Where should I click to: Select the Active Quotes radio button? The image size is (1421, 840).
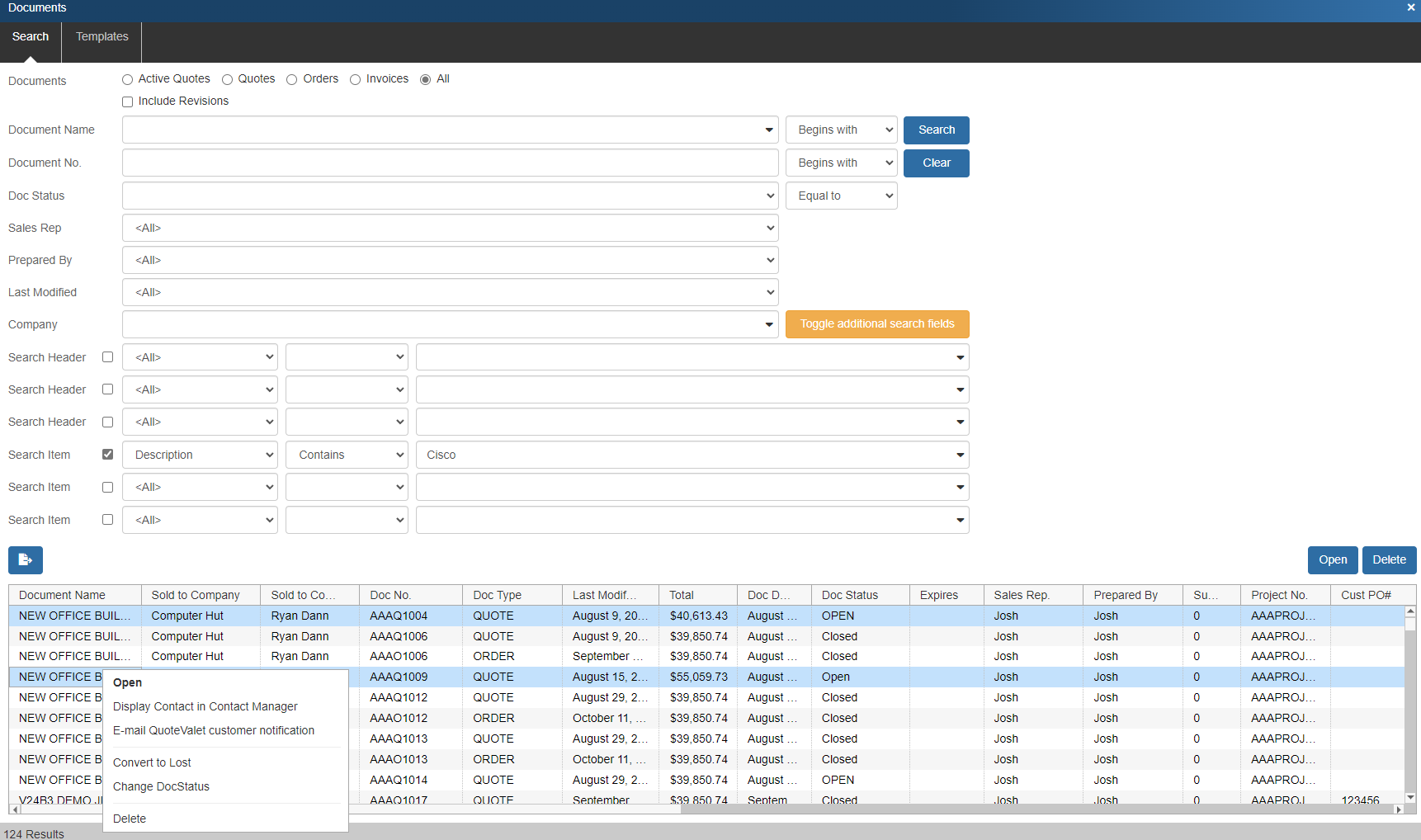[127, 80]
